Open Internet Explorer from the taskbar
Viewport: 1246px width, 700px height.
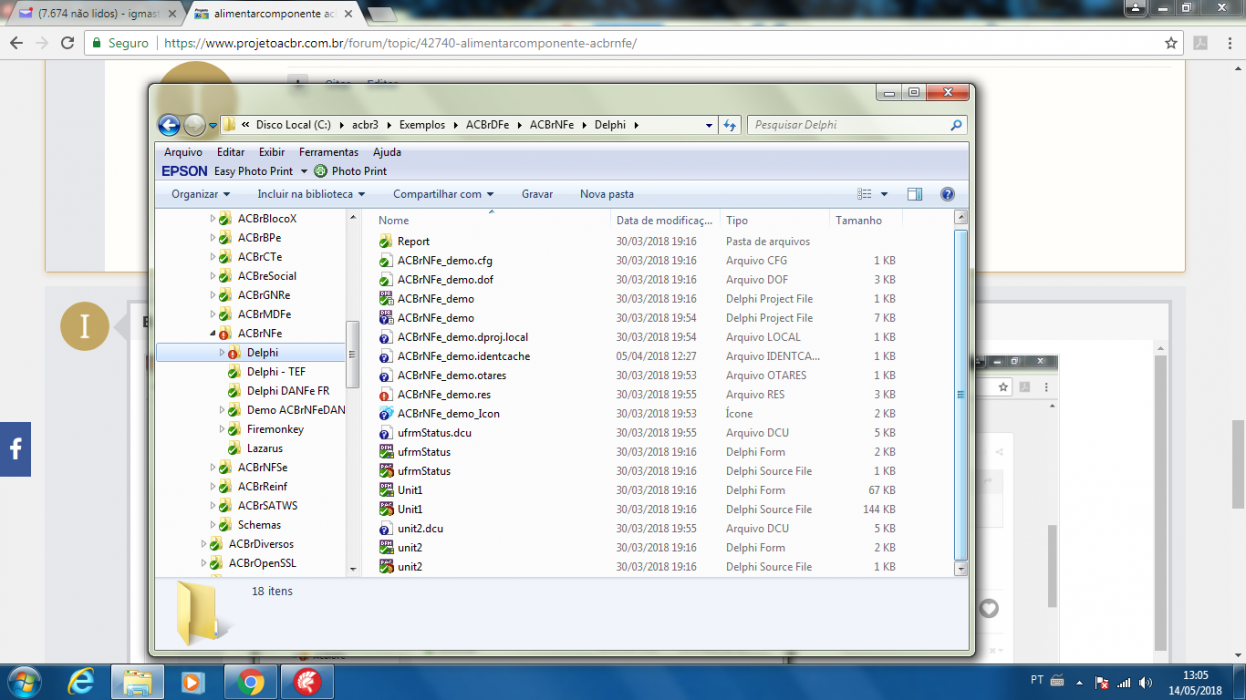[x=80, y=682]
